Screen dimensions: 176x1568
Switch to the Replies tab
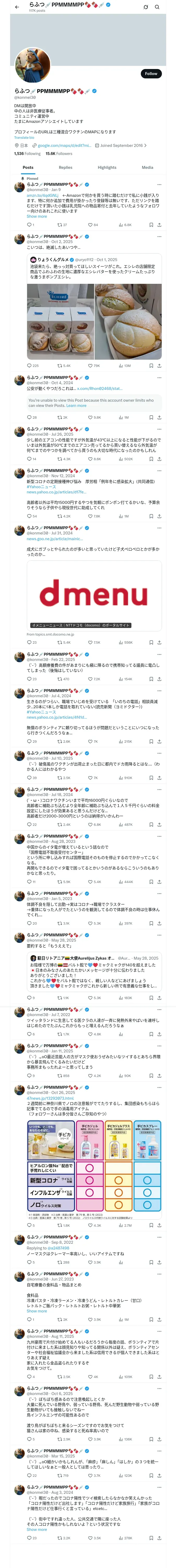point(65,168)
